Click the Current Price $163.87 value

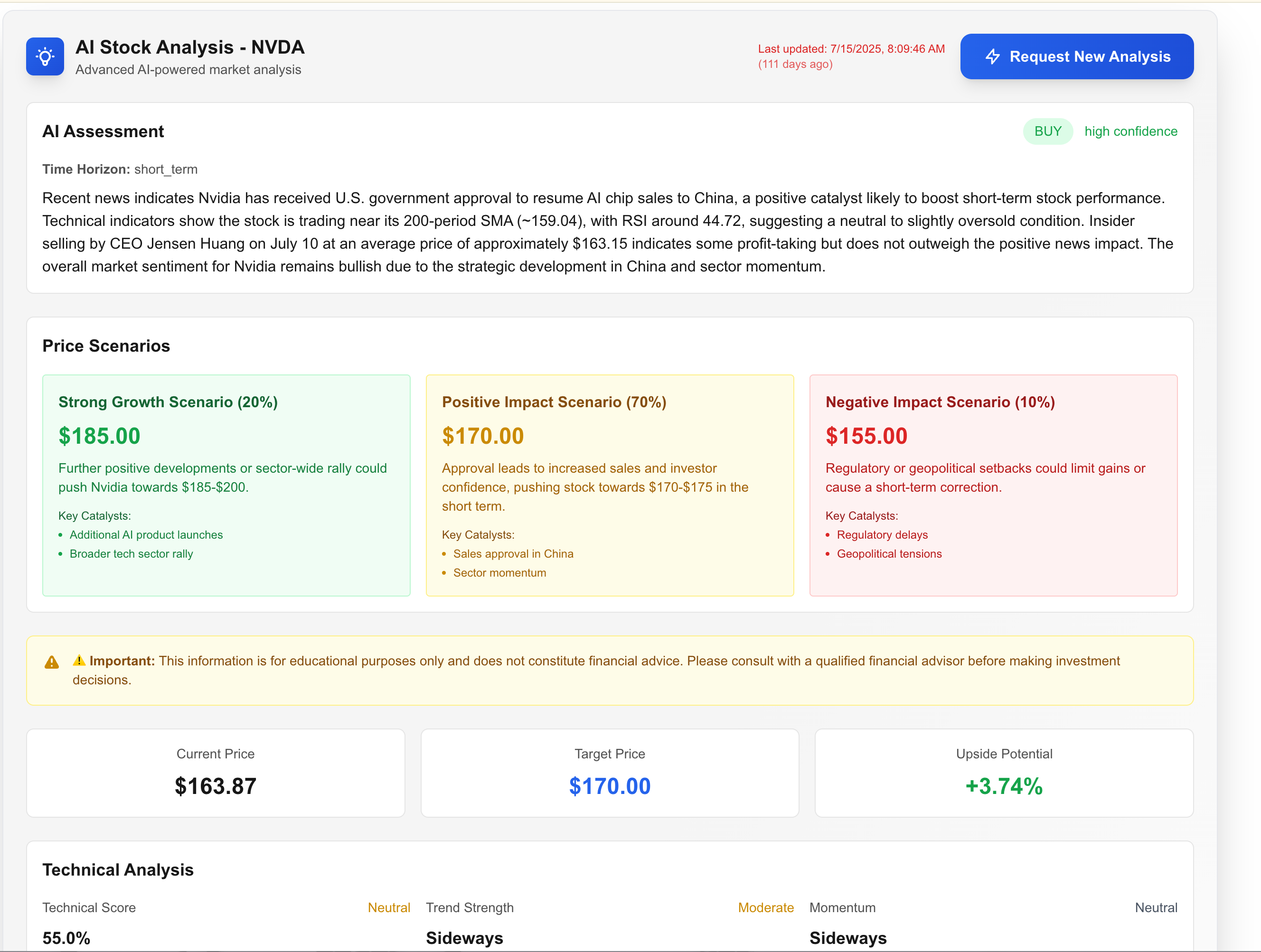pos(216,786)
